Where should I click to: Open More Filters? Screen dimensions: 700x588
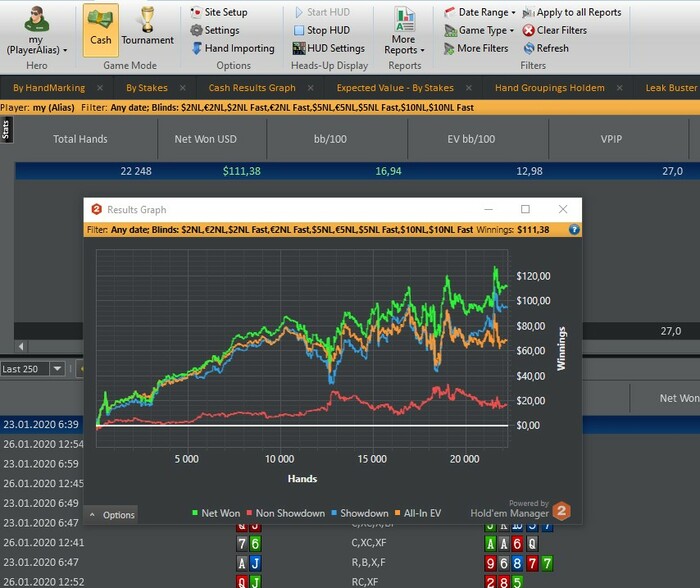pyautogui.click(x=476, y=48)
